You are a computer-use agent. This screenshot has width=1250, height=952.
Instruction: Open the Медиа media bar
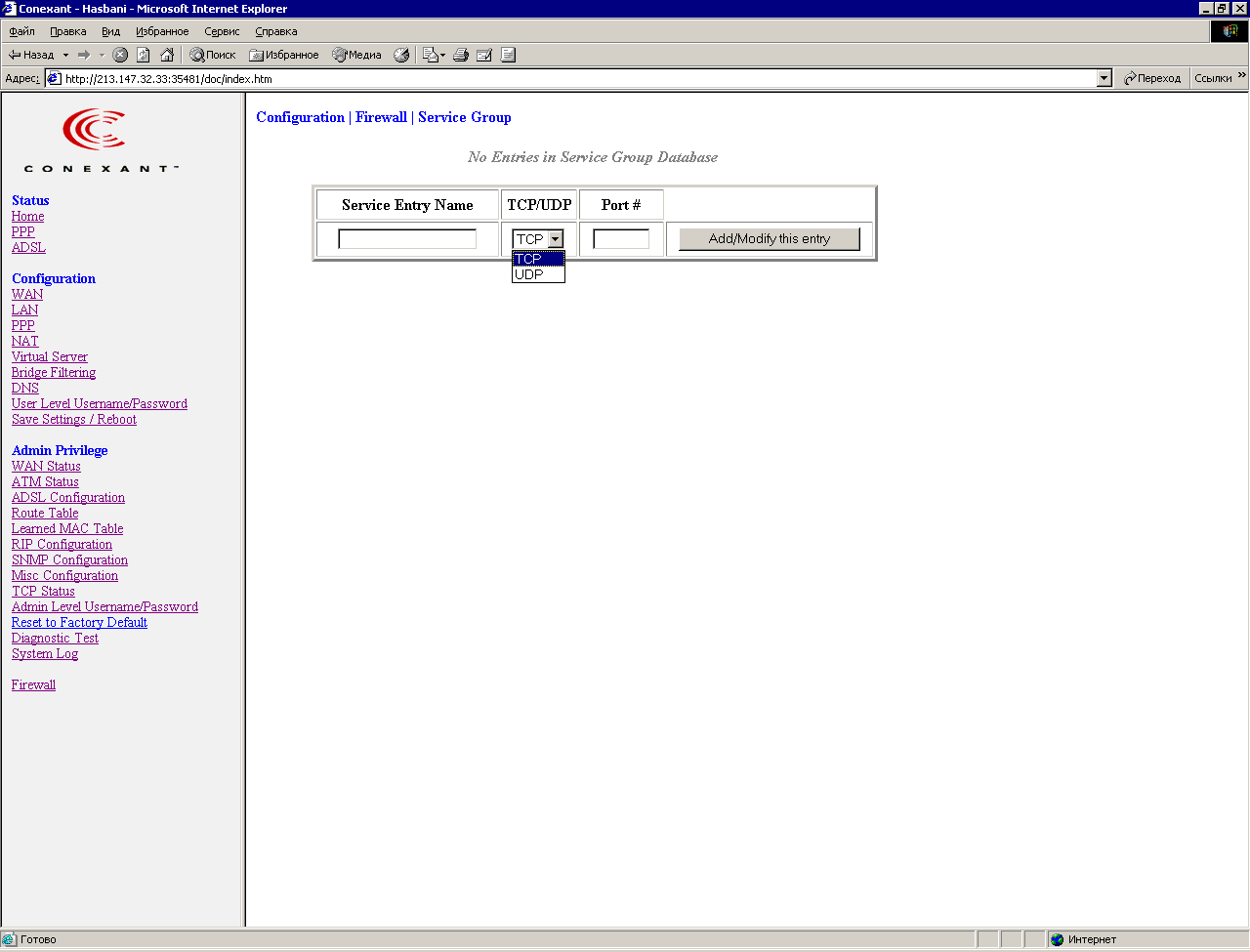click(x=356, y=55)
